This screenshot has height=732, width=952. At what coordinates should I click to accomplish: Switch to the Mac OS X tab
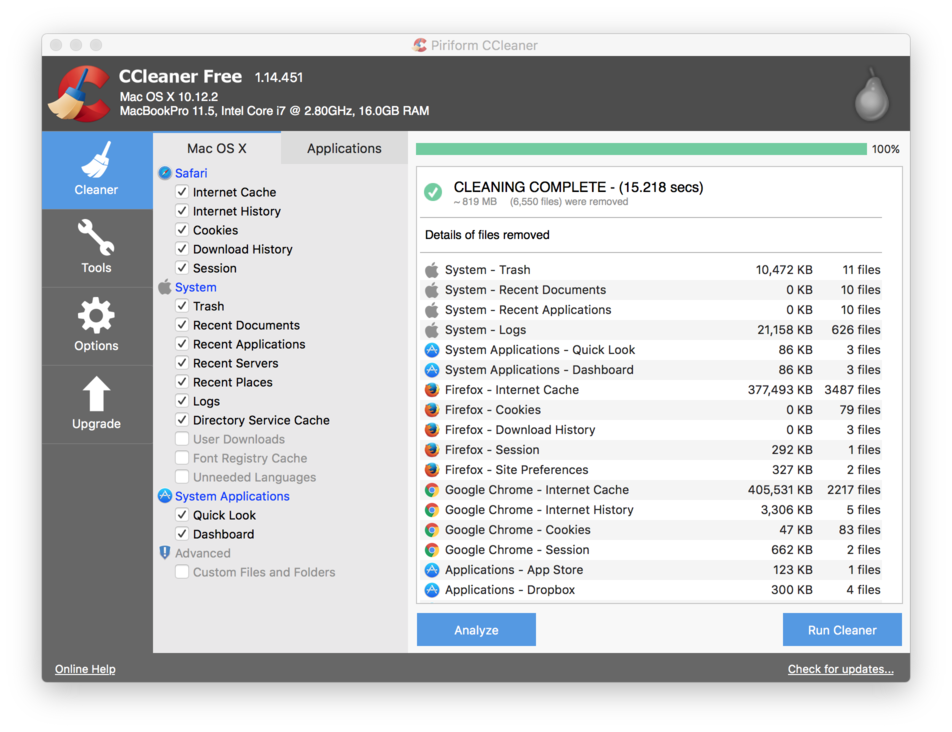(x=217, y=148)
